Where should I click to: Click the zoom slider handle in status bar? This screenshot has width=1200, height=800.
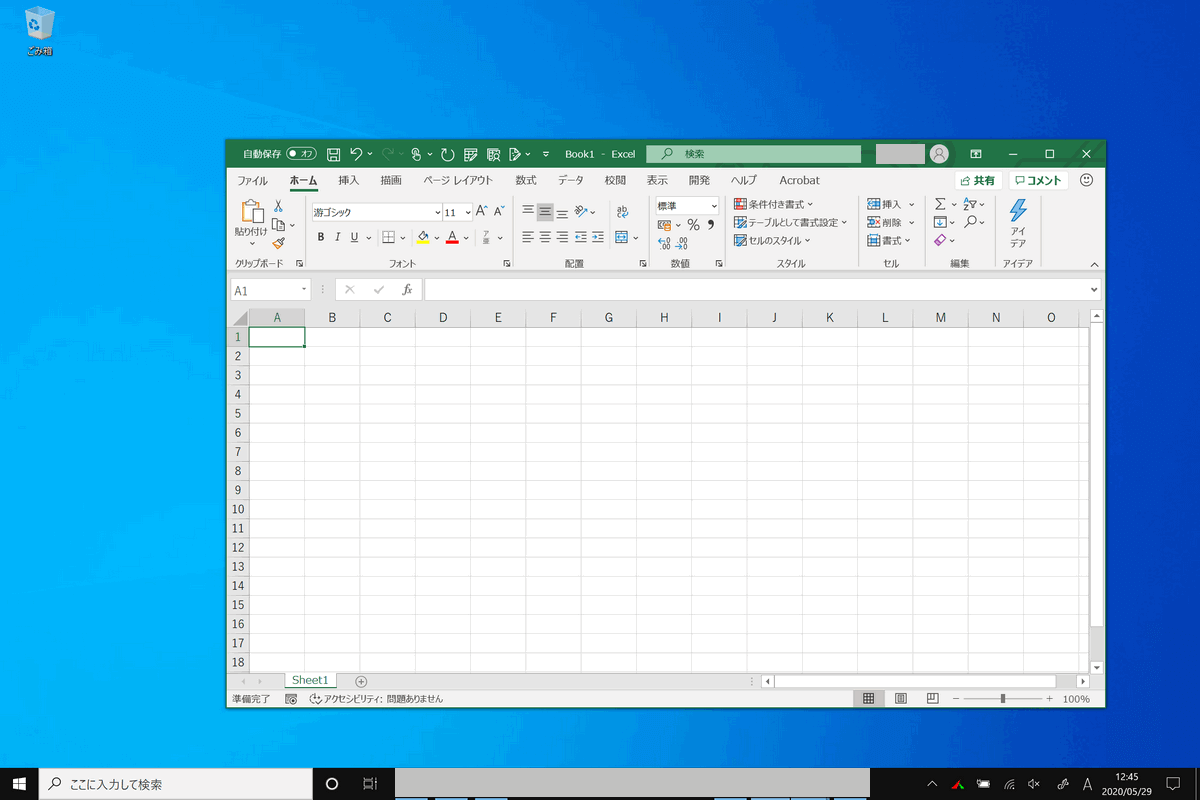pyautogui.click(x=1003, y=699)
